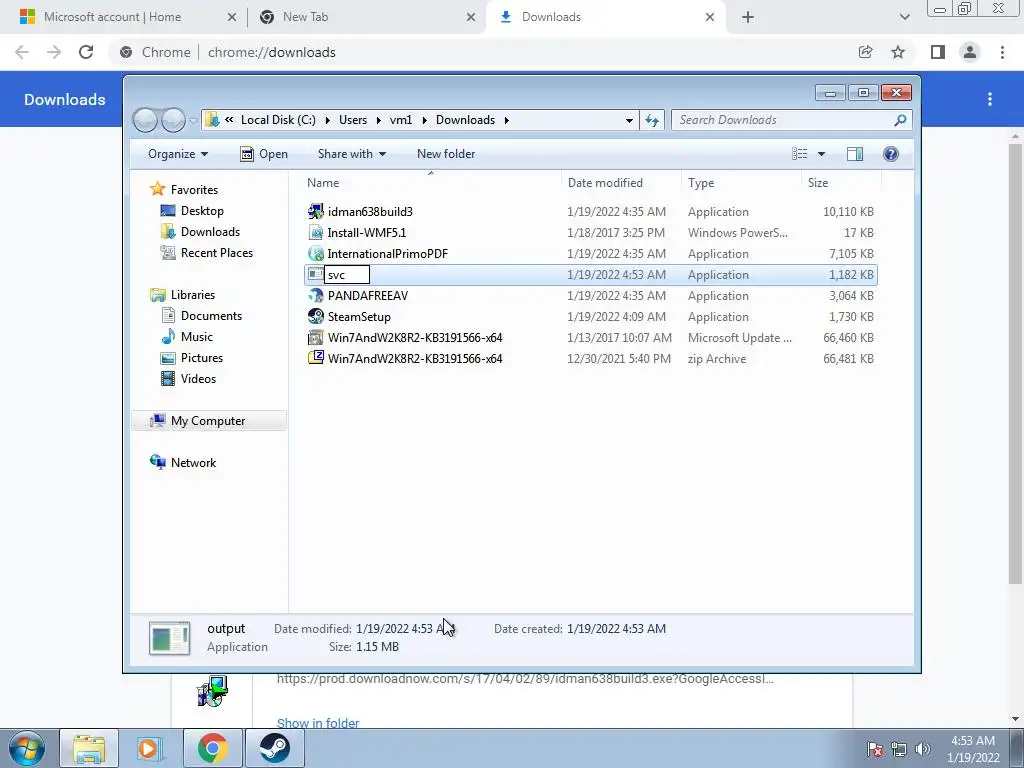
Task: Switch to the New Tab tab
Action: click(x=305, y=17)
